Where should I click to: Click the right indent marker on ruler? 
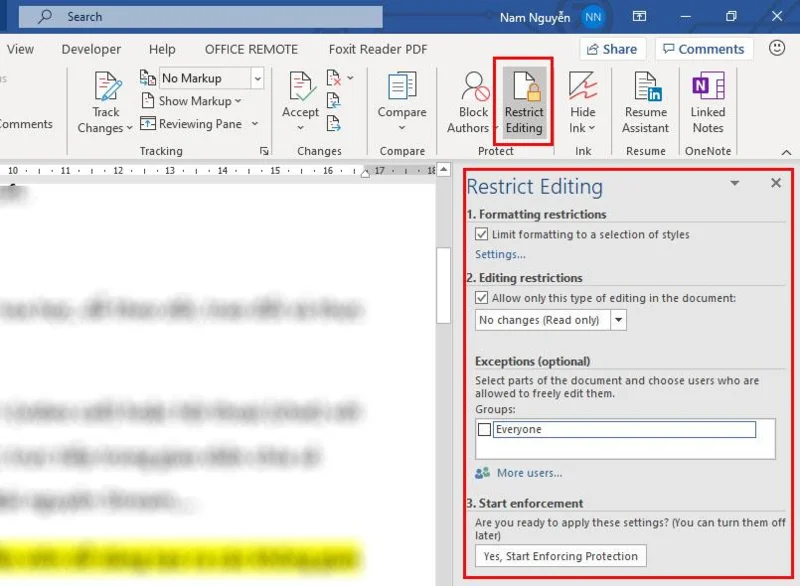(365, 172)
